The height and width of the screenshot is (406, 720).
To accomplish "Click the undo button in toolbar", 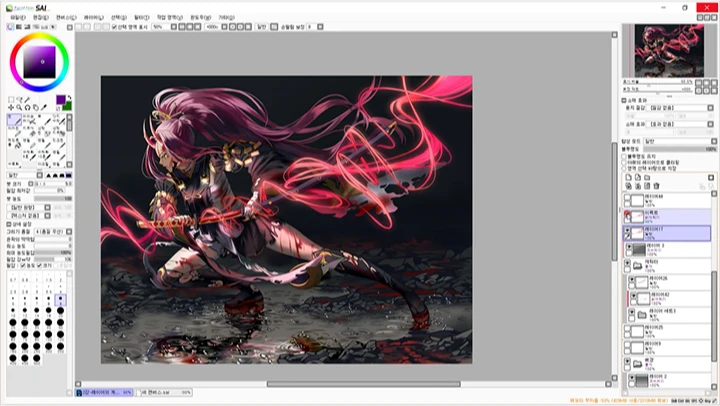I will 79,27.
